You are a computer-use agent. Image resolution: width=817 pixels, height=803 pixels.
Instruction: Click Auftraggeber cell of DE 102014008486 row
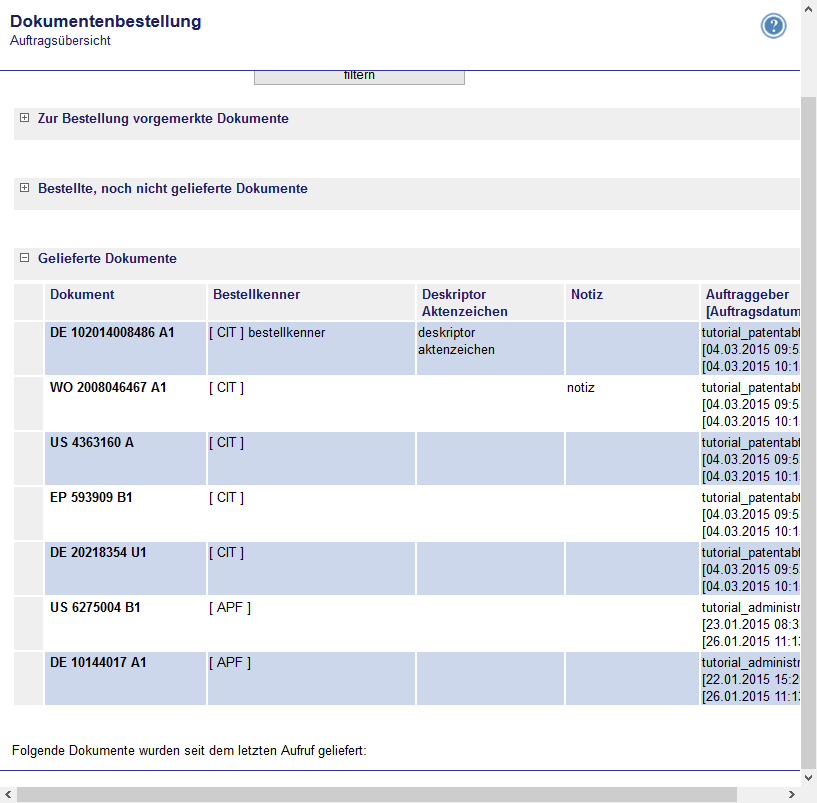click(x=750, y=349)
